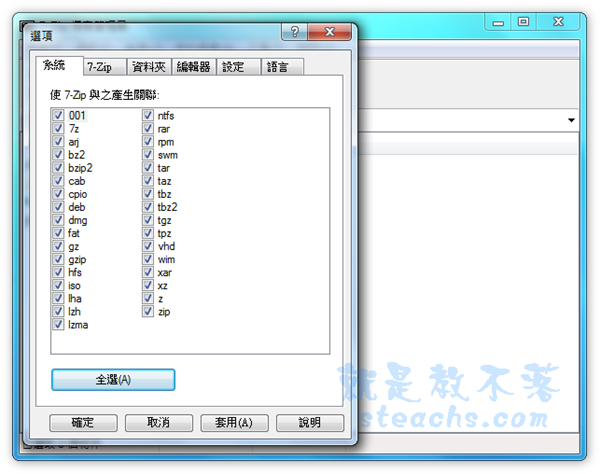
Task: Select the ntfs label in the list
Action: pyautogui.click(x=166, y=116)
